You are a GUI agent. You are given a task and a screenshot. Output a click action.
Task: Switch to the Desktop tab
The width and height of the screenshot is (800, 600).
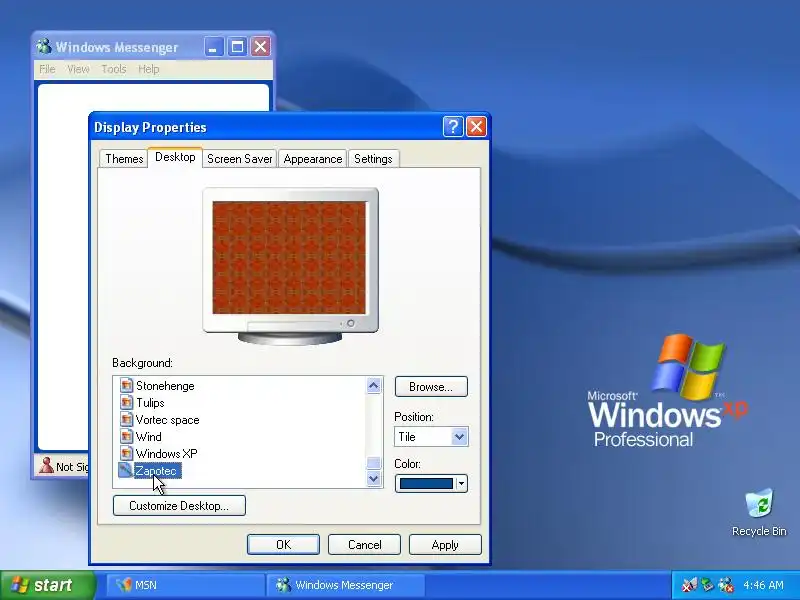[x=175, y=157]
